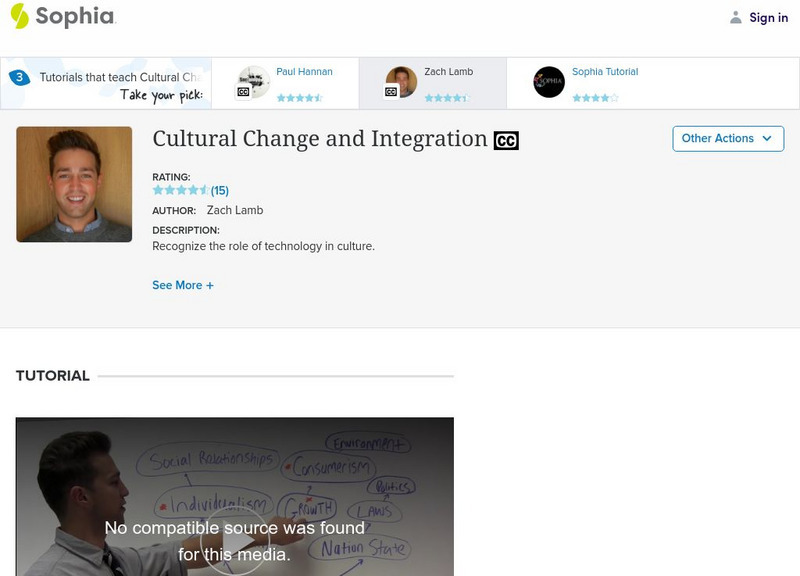Click the Sign in link
The height and width of the screenshot is (576, 800).
(768, 18)
